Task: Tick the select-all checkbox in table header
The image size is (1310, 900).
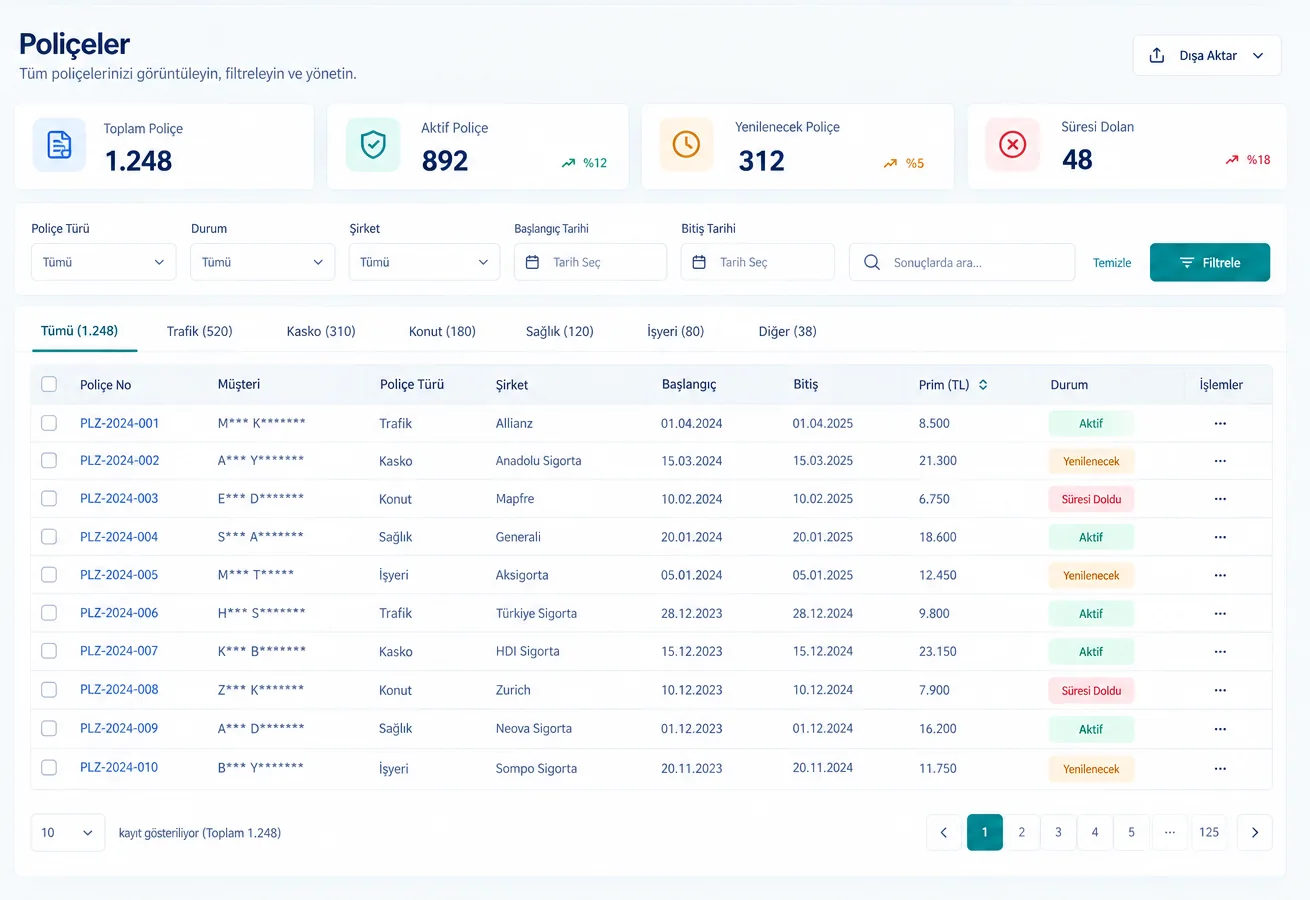Action: pyautogui.click(x=49, y=384)
